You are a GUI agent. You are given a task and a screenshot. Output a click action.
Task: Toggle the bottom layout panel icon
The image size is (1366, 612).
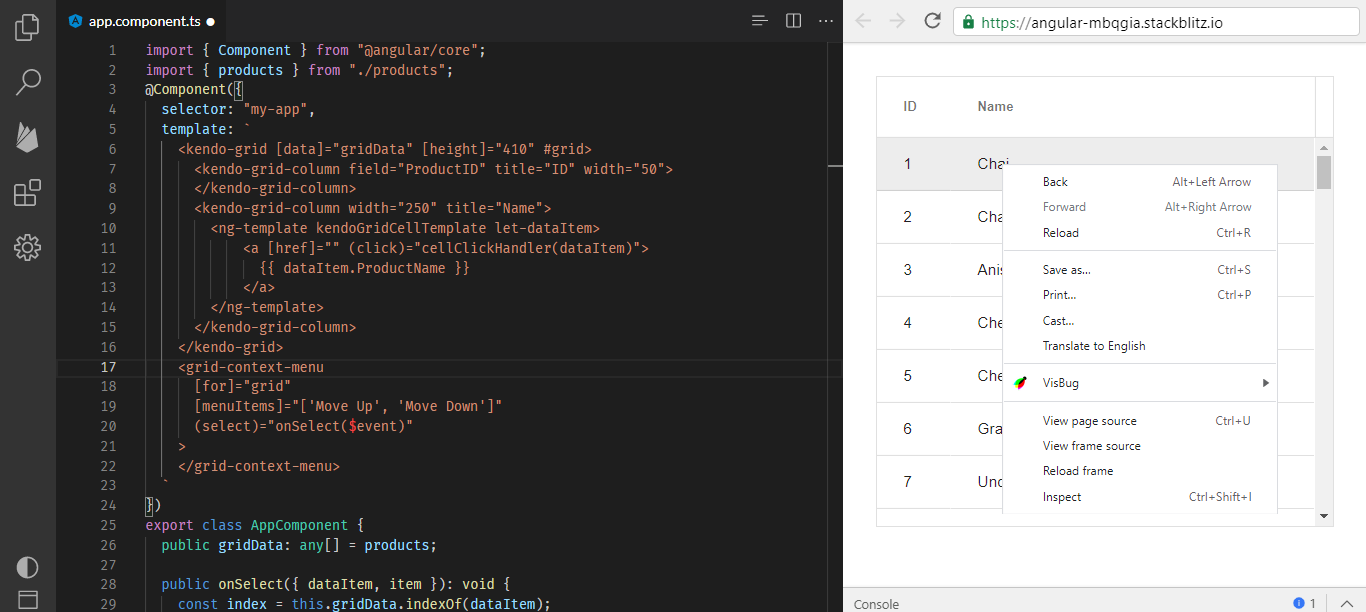coord(28,600)
